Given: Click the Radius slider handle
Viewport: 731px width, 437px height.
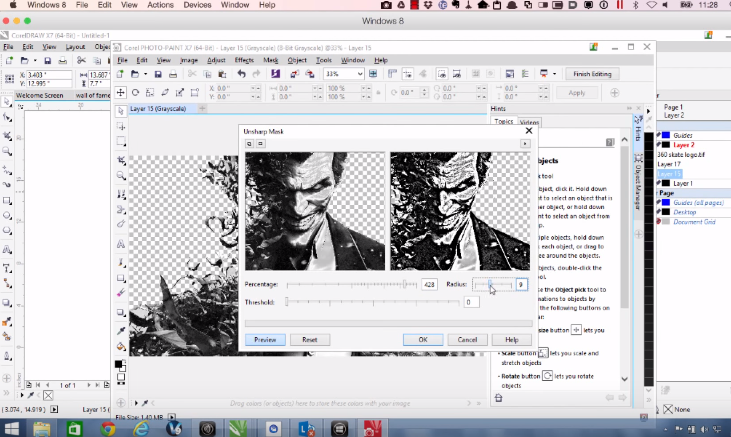Looking at the screenshot, I should point(490,284).
